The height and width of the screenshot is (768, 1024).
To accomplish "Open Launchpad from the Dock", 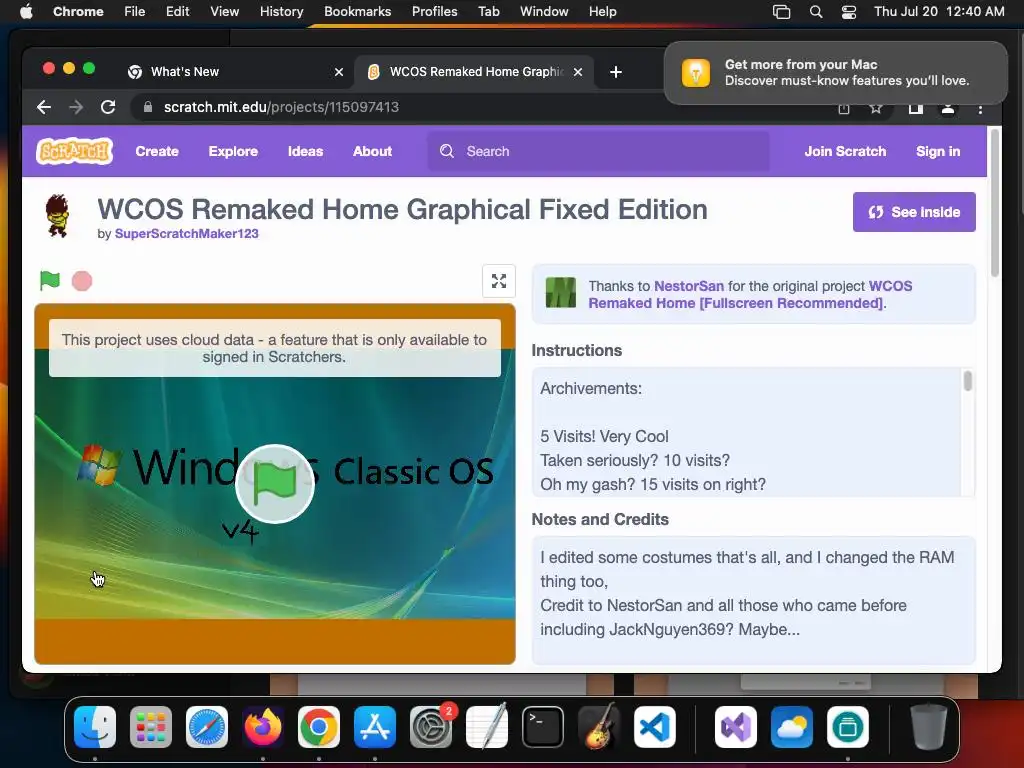I will pos(151,727).
